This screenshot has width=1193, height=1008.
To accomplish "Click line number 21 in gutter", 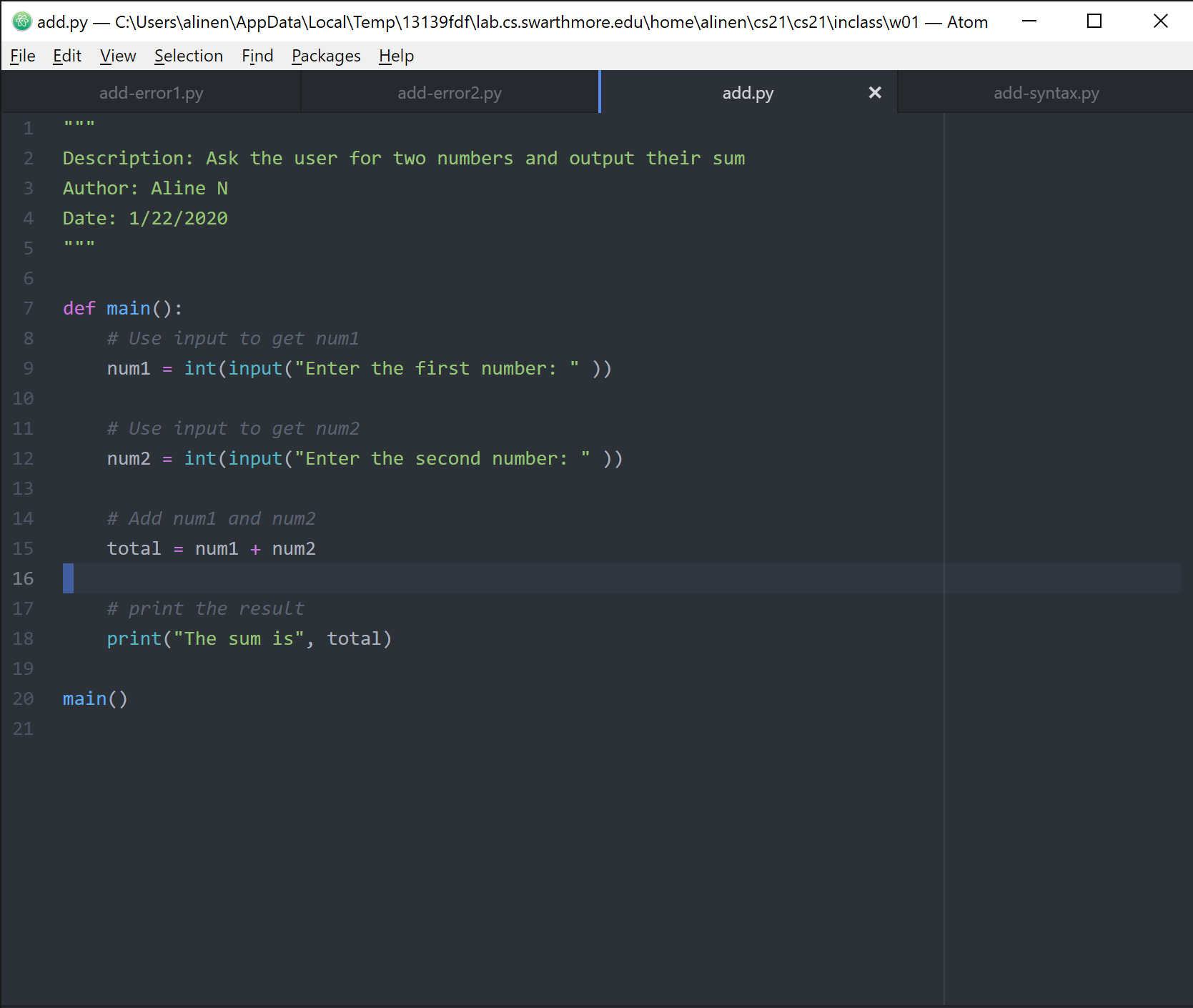I will [x=23, y=729].
